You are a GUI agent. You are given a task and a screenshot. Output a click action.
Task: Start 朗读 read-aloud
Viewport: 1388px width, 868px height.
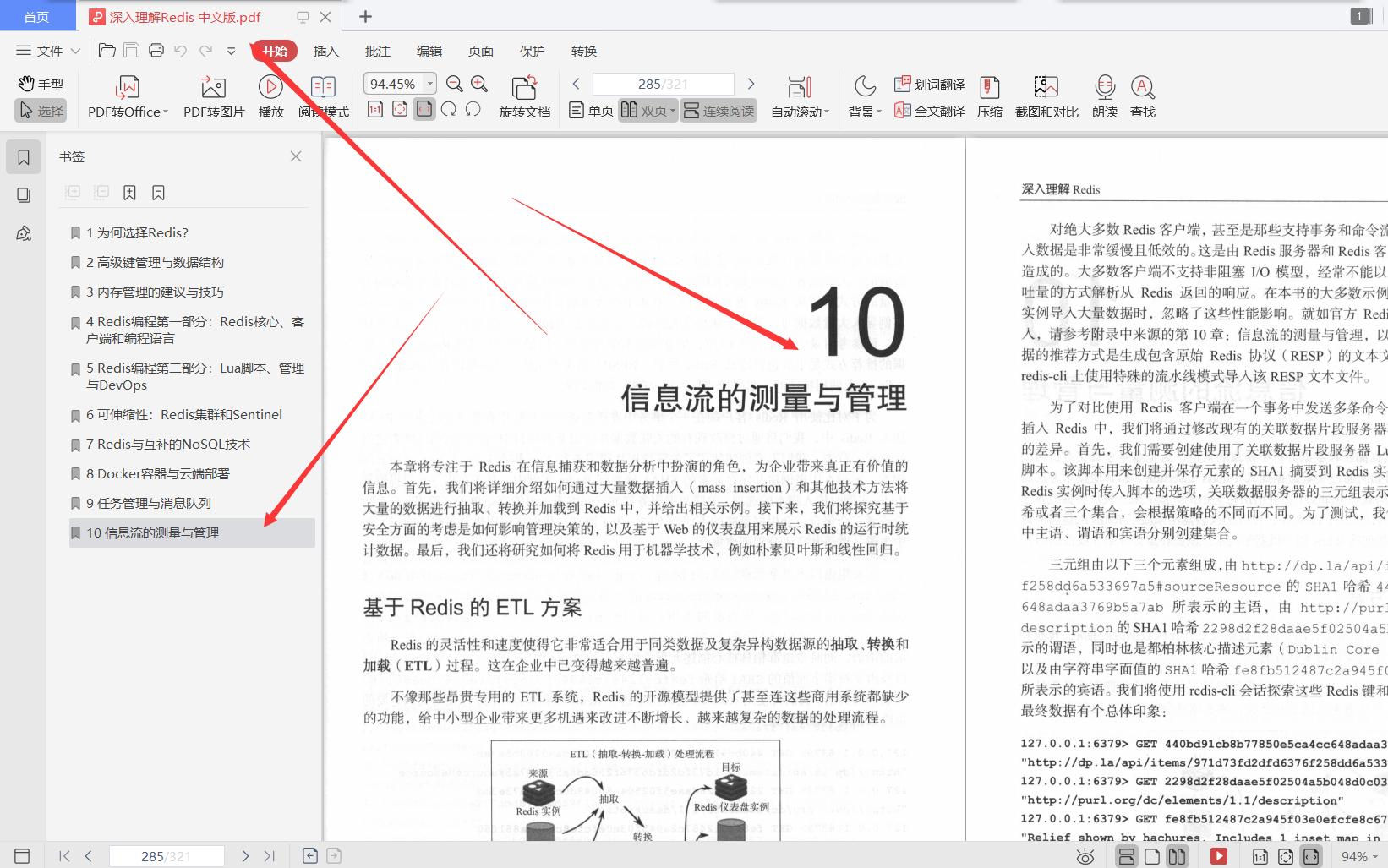(1104, 95)
